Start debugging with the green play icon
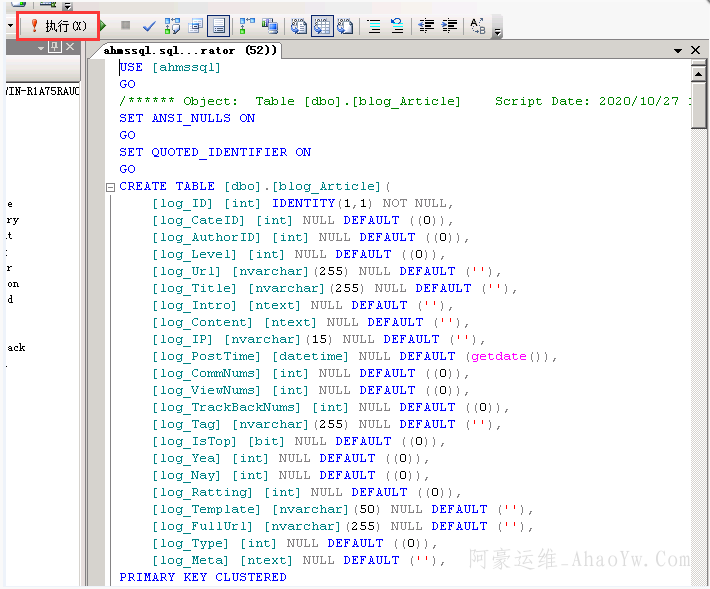 102,25
